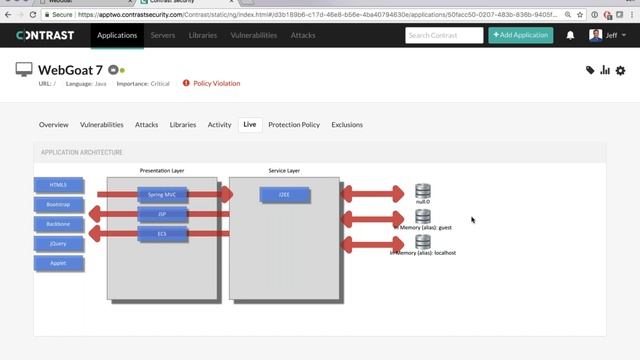Click the Contrast logo
640x360 pixels.
(45, 36)
